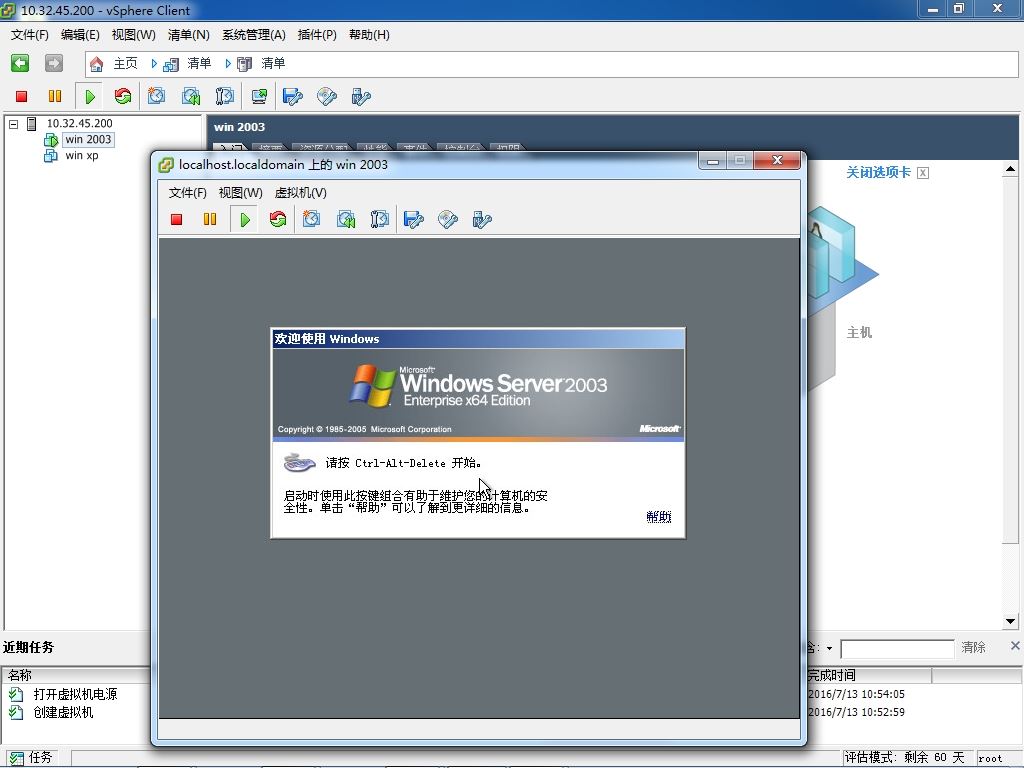1024x768 pixels.
Task: Suspend VM in console window toolbar
Action: tap(210, 219)
